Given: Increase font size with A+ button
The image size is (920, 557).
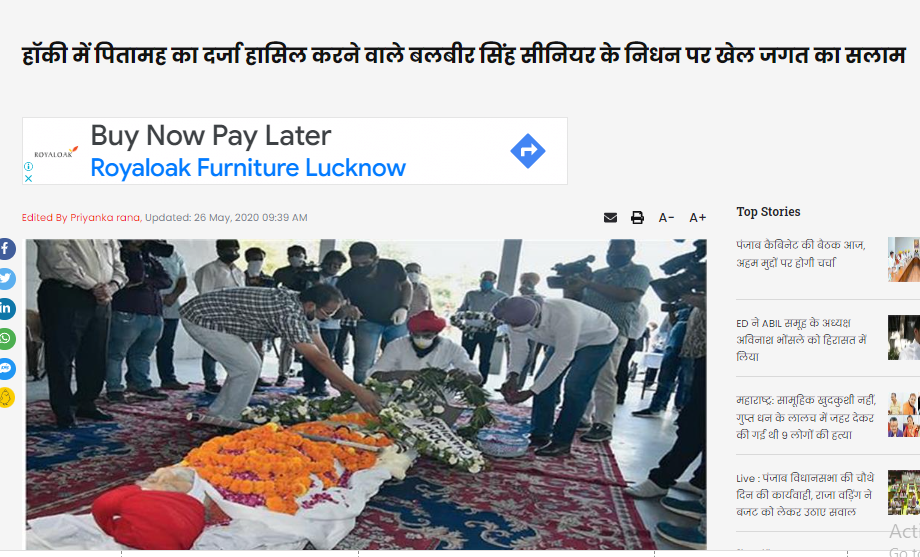Looking at the screenshot, I should pos(698,218).
